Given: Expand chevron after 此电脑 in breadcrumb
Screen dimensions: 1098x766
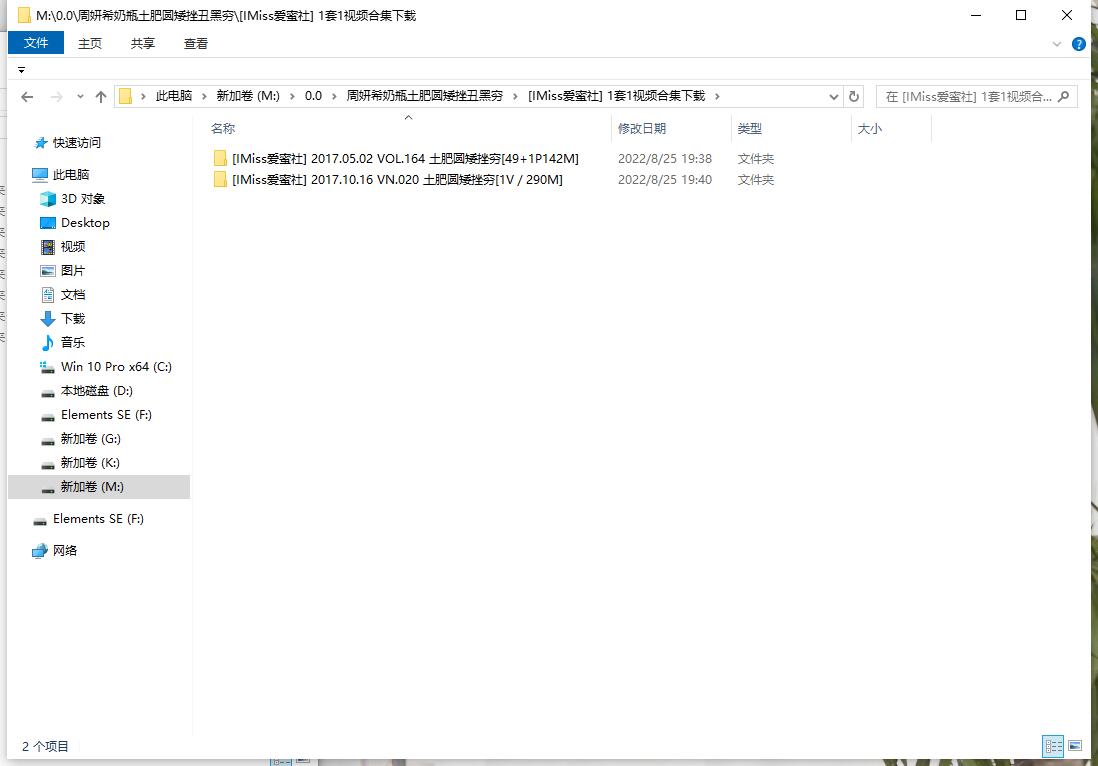Looking at the screenshot, I should [204, 96].
